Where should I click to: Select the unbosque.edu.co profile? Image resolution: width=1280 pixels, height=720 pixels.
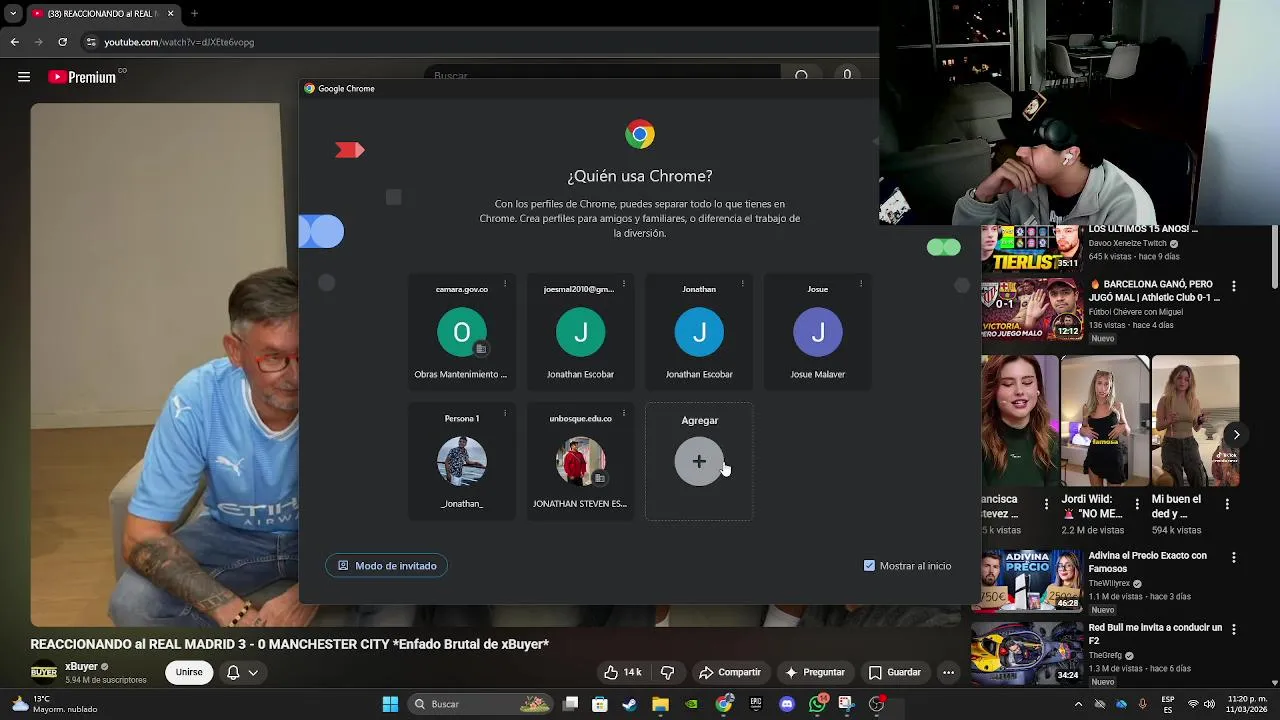tap(580, 461)
